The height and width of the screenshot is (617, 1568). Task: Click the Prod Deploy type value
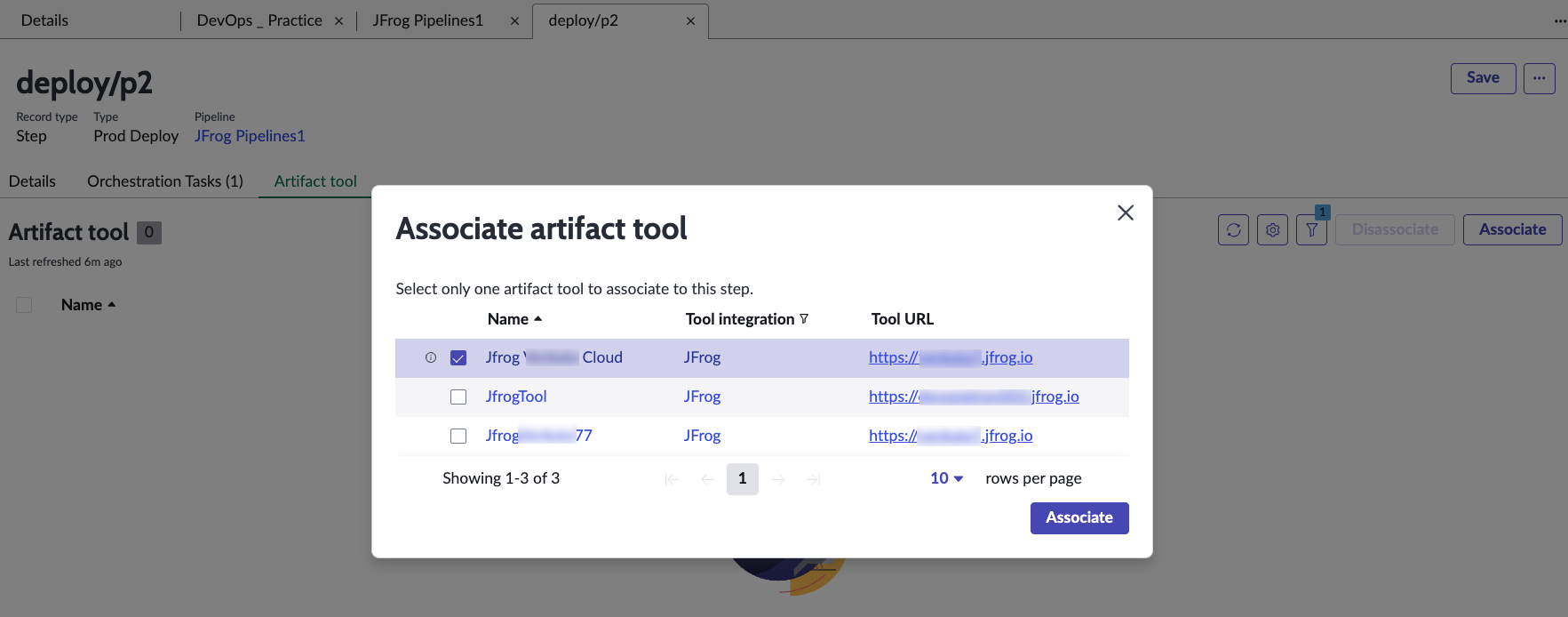(x=136, y=136)
